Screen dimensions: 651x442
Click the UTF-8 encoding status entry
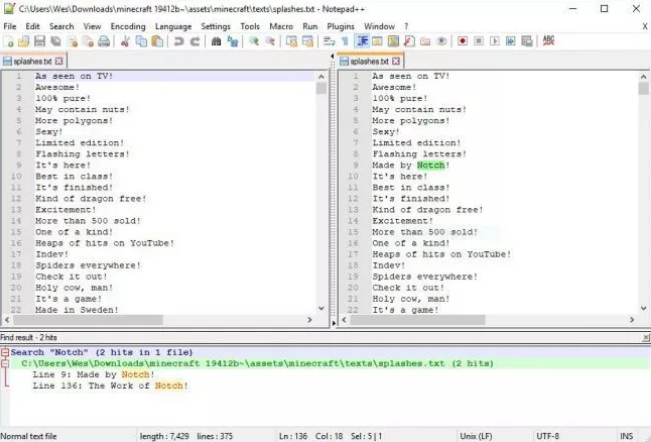pos(548,436)
